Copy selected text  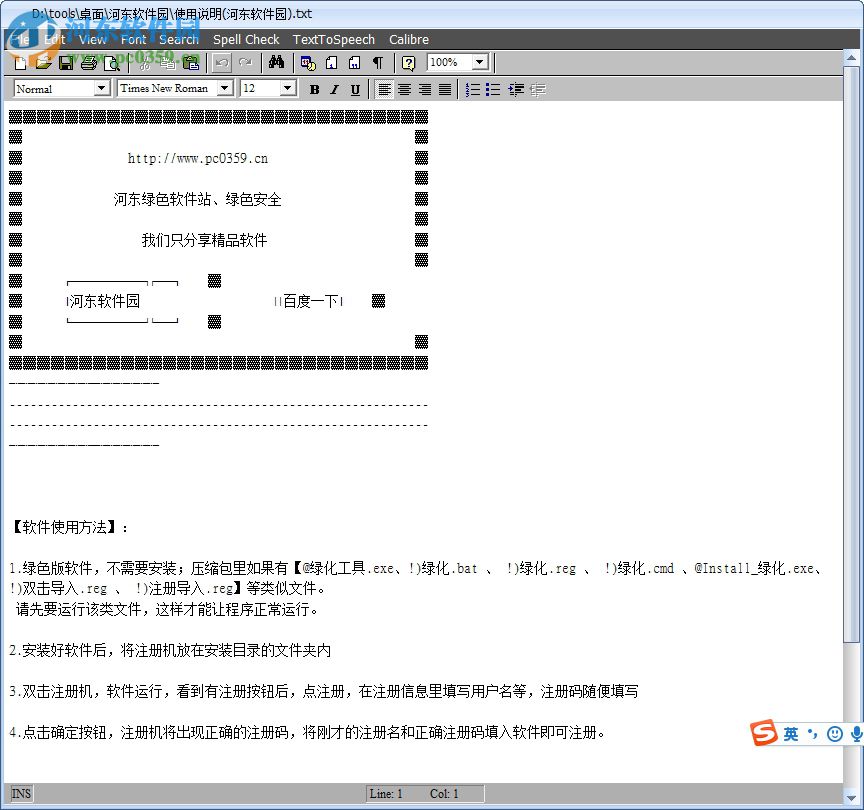coord(168,63)
